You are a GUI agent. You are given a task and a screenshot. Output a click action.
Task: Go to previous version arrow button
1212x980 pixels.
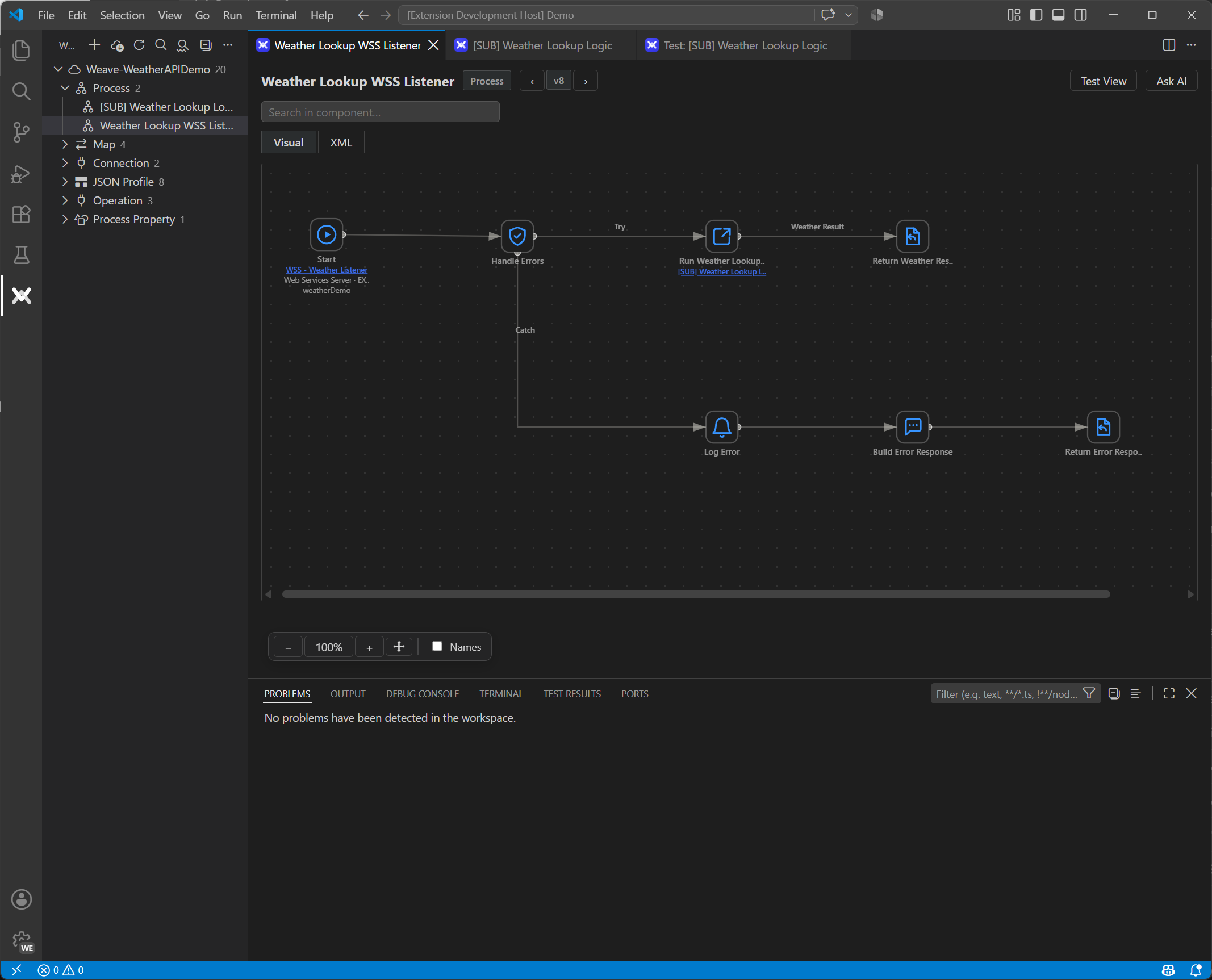point(532,81)
